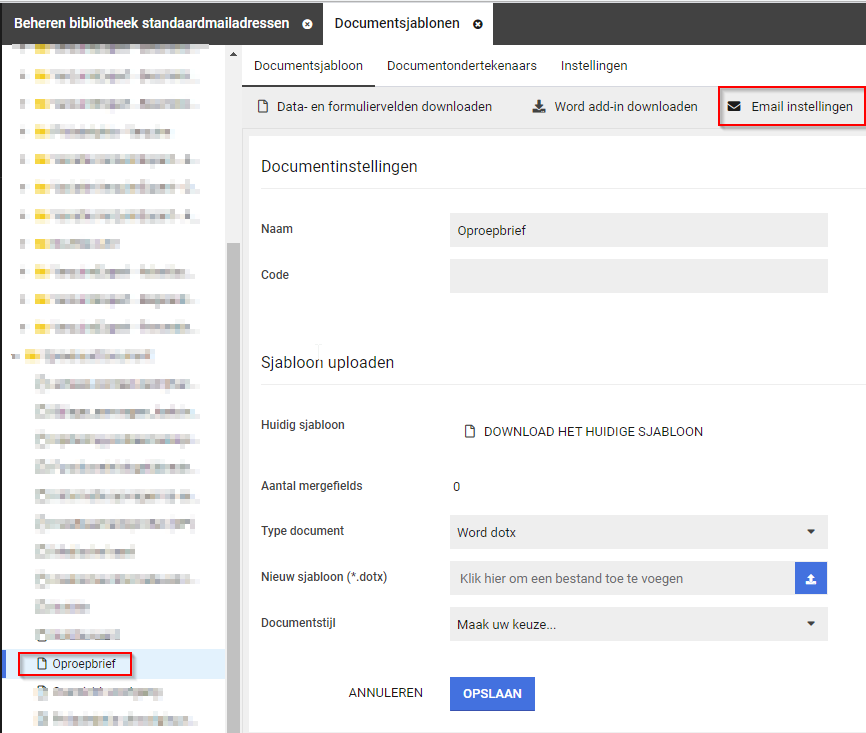This screenshot has height=733, width=866.
Task: Open the Documentstijl dropdown
Action: tap(810, 624)
